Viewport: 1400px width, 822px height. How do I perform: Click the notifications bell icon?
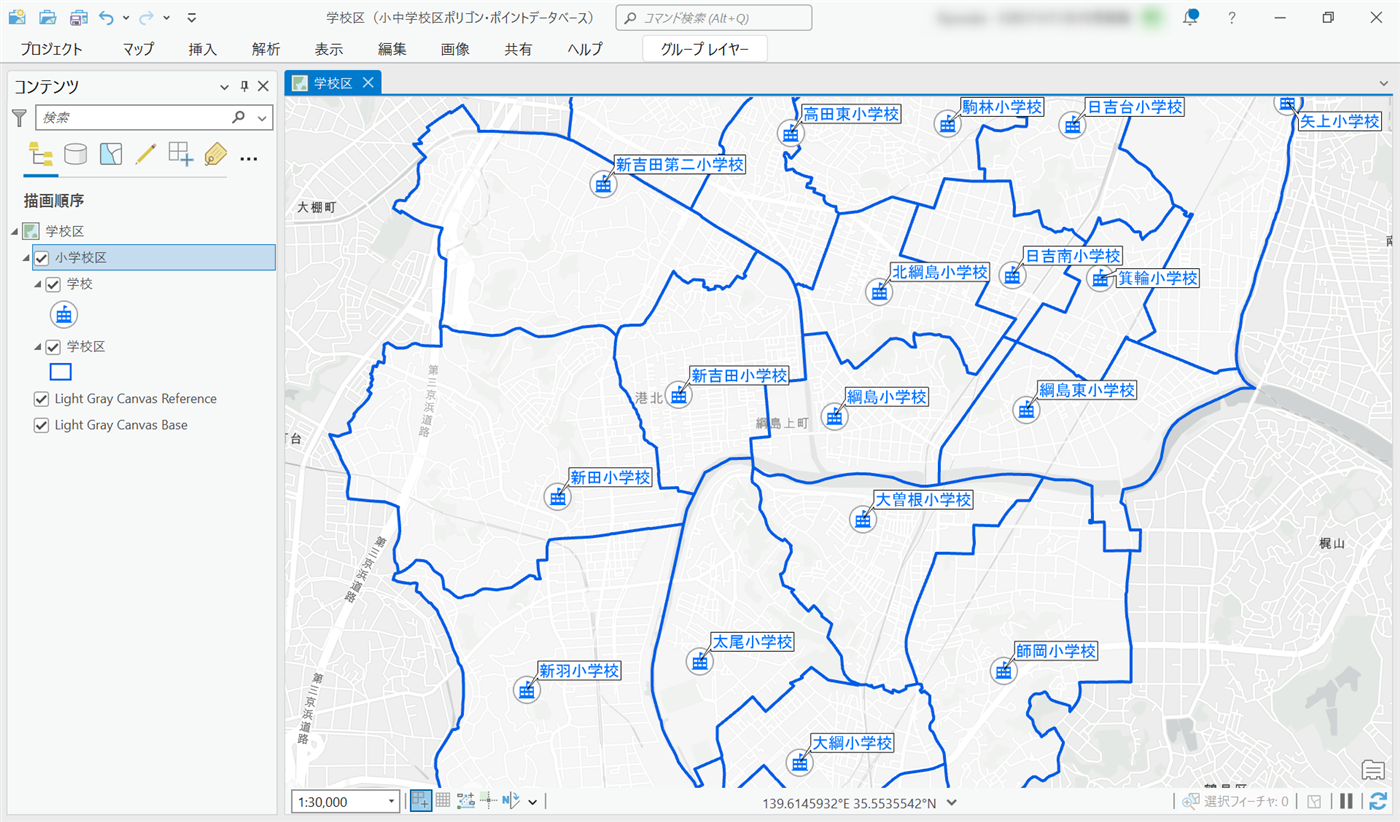tap(1190, 18)
